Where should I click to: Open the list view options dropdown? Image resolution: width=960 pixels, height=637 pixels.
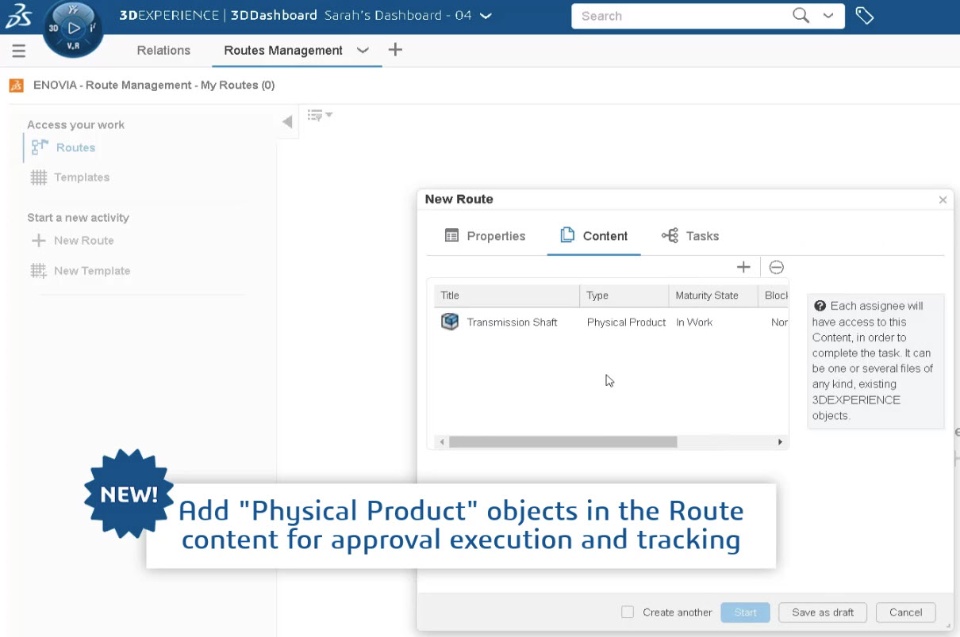tap(320, 115)
